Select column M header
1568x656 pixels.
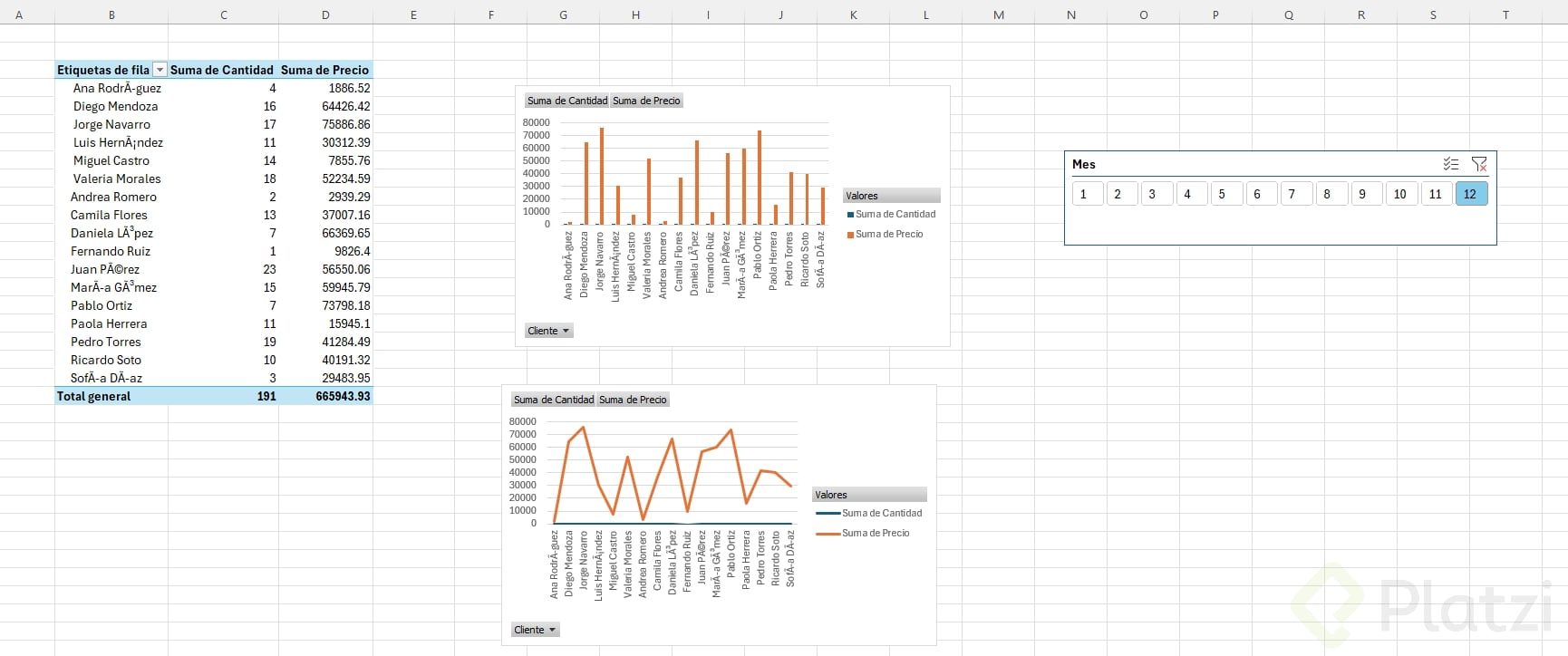(x=998, y=14)
